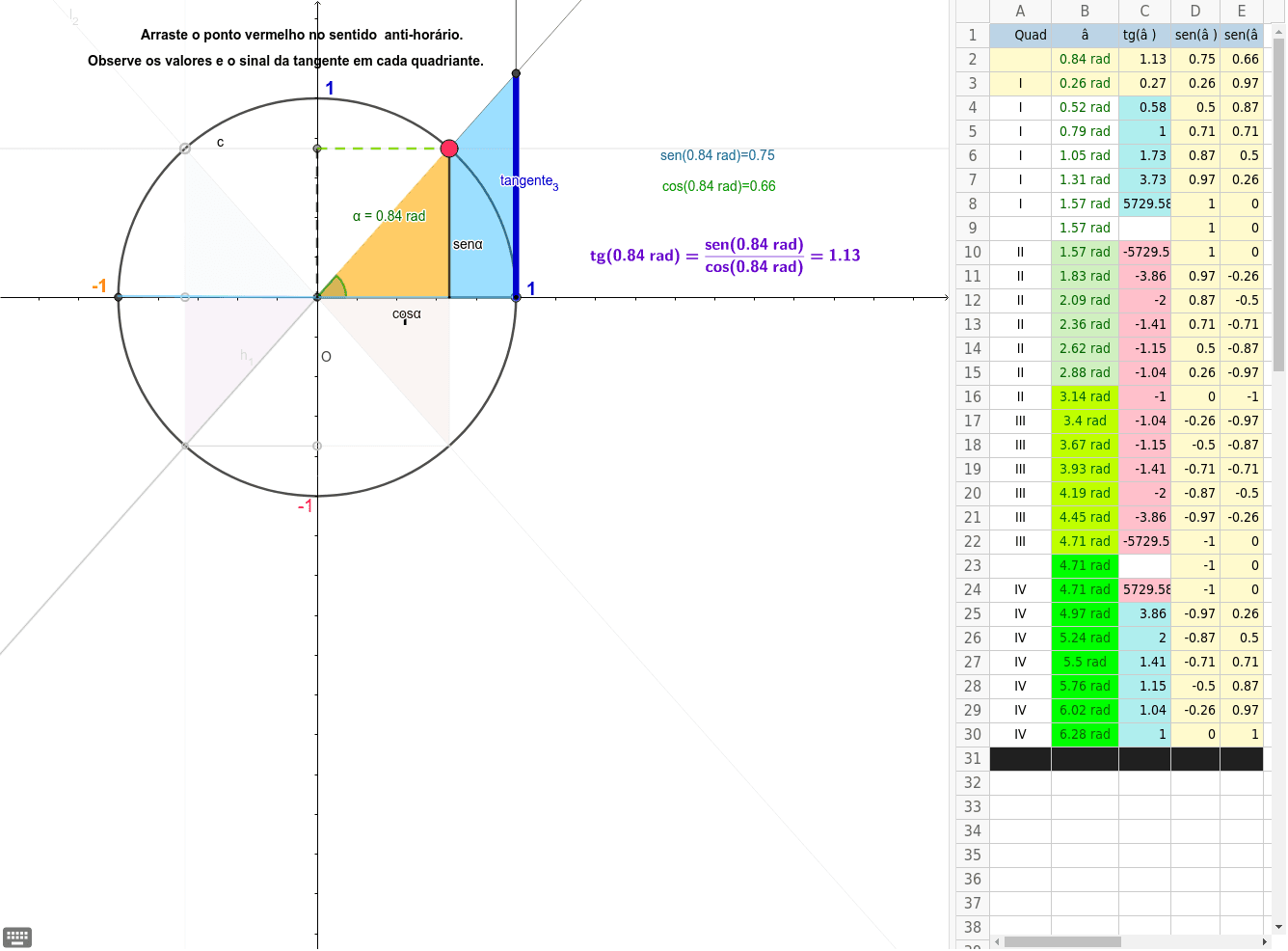The width and height of the screenshot is (1288, 951).
Task: Click the black filled cell A31
Action: click(x=1020, y=759)
